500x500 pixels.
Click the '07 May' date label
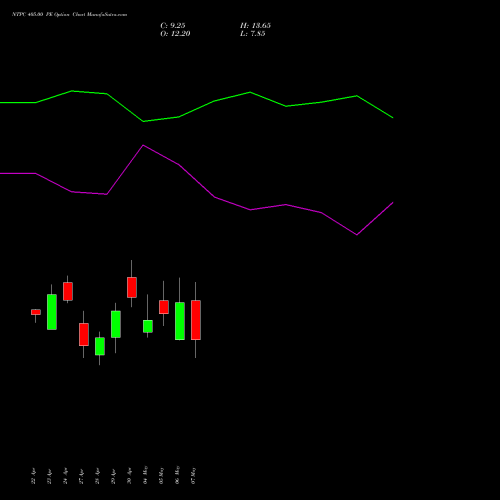point(193,475)
